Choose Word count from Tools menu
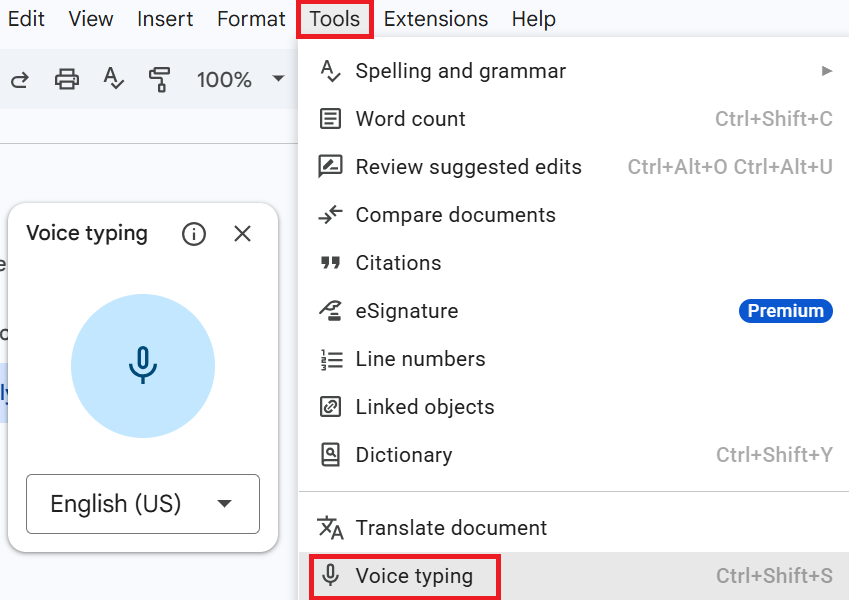849x600 pixels. coord(573,119)
